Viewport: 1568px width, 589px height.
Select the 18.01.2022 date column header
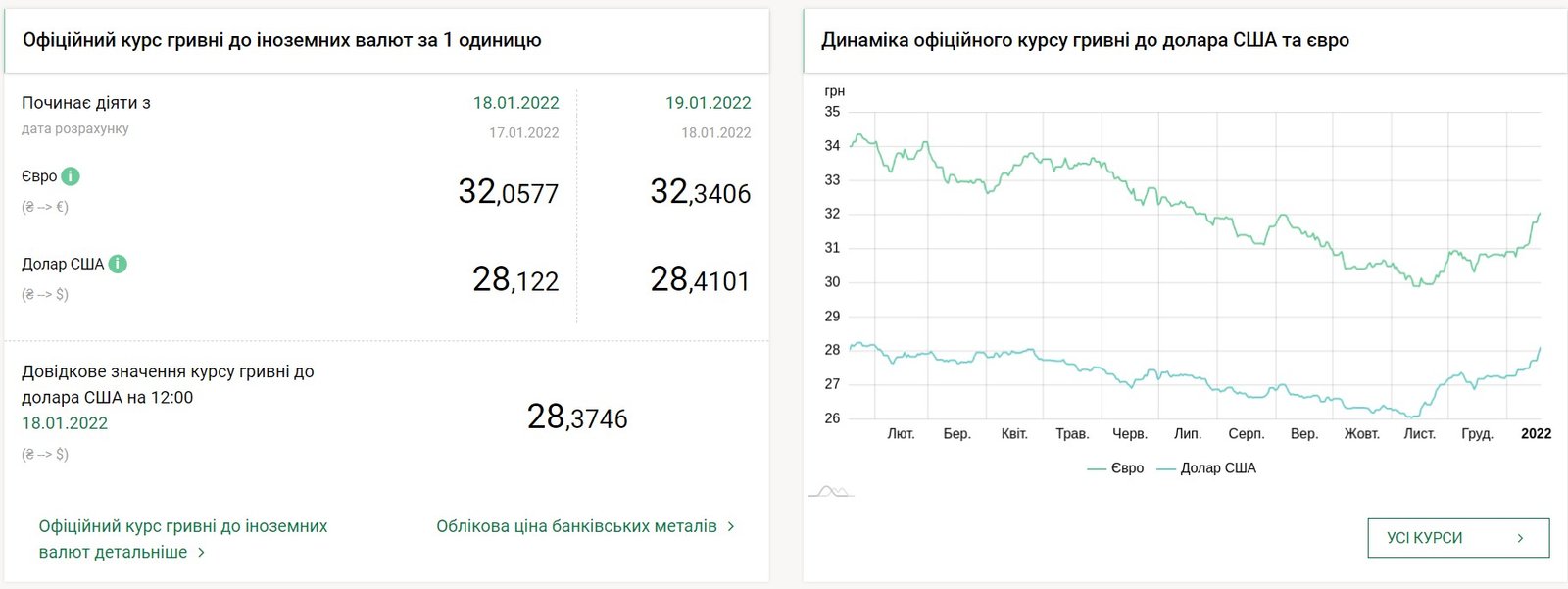click(515, 103)
